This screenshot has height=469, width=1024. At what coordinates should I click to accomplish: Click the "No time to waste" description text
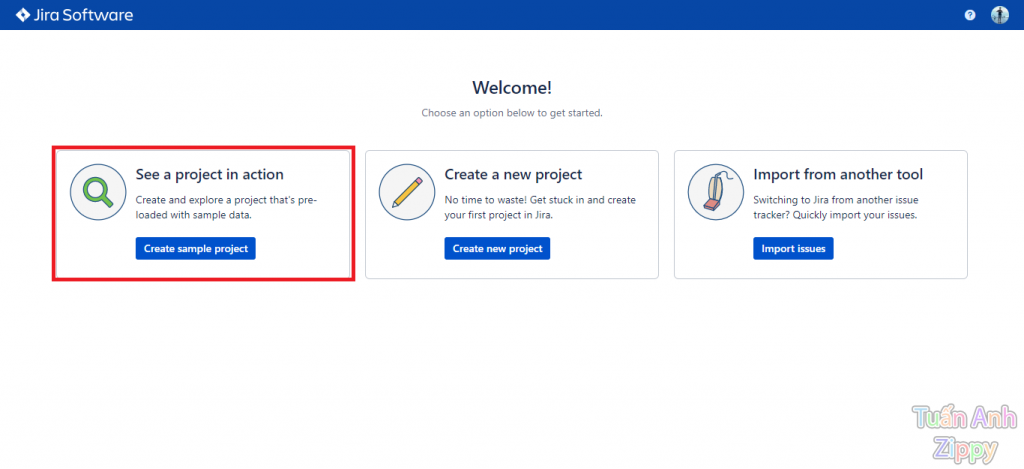tap(540, 207)
